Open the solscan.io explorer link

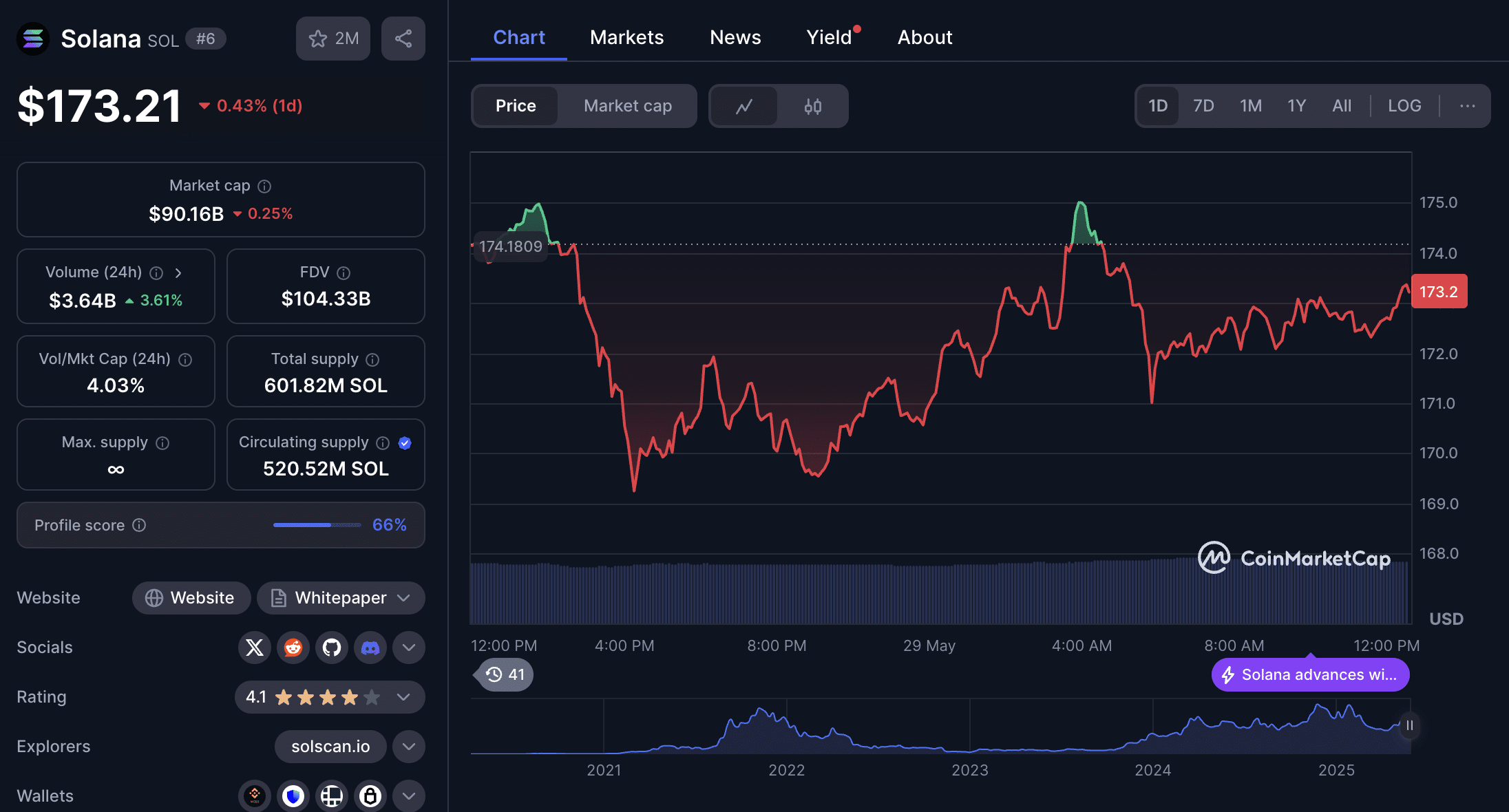click(x=330, y=747)
